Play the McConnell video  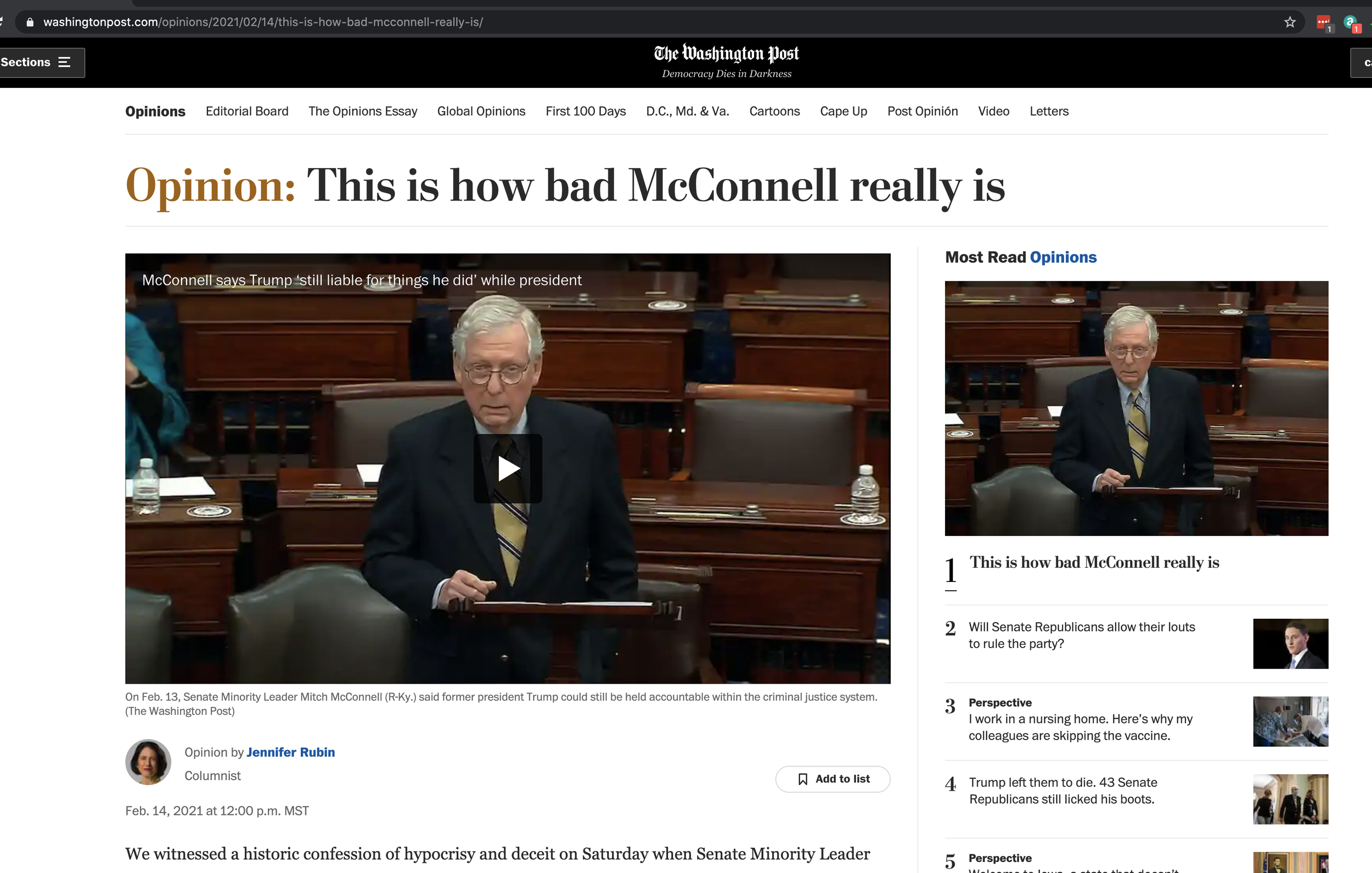(508, 469)
